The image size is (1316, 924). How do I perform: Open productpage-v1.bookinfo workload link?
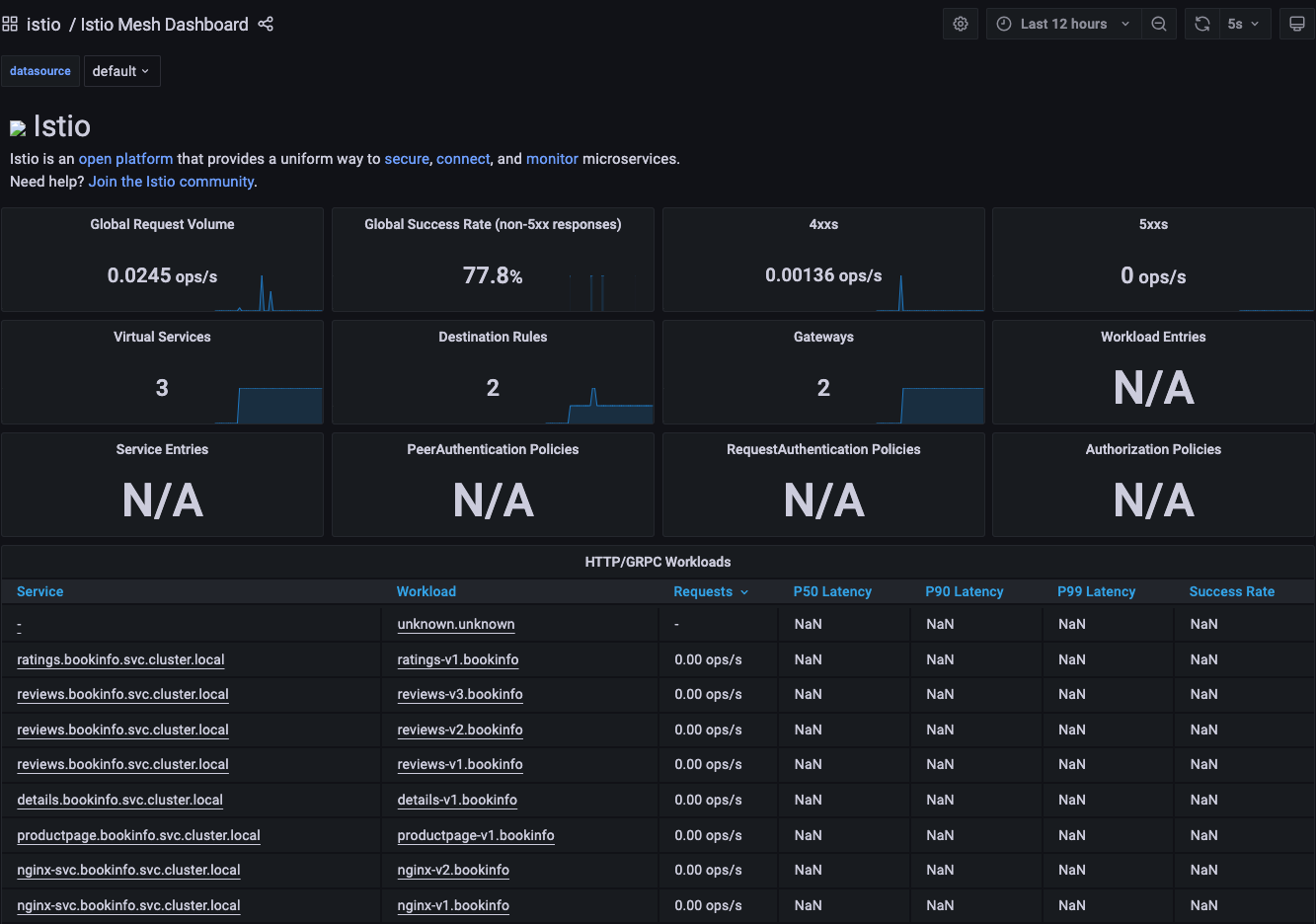476,835
